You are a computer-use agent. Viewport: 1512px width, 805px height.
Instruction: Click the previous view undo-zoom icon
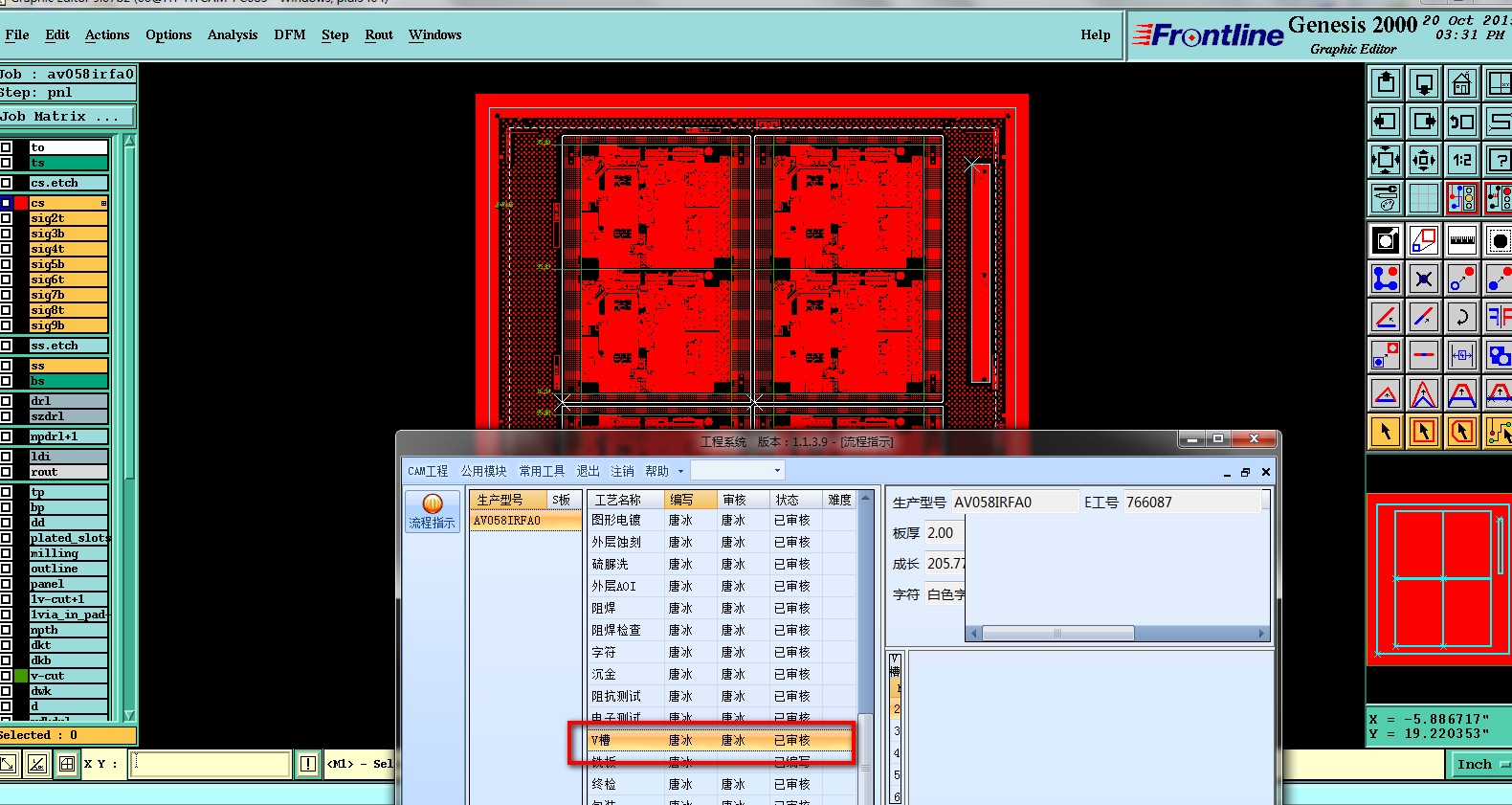tap(1462, 123)
